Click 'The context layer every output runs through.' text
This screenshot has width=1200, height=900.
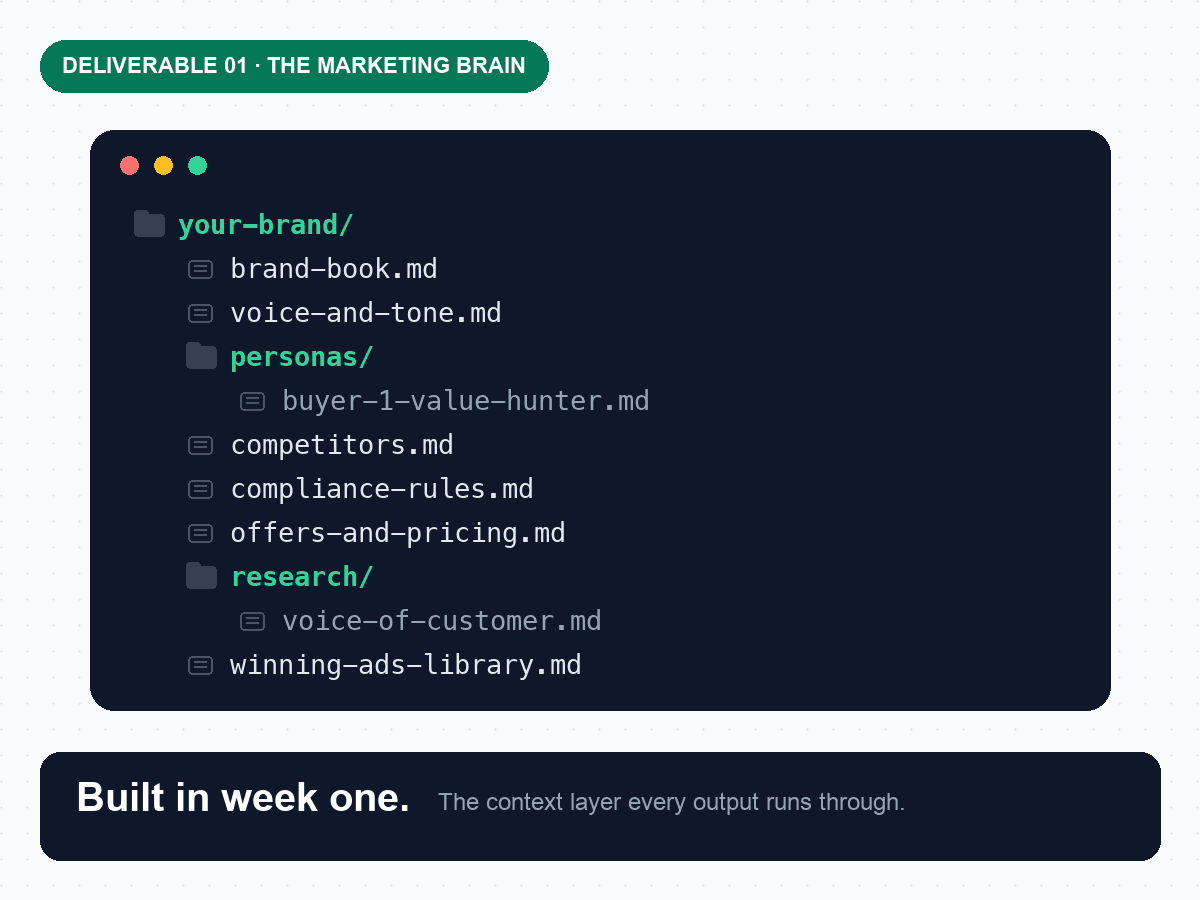[x=671, y=802]
